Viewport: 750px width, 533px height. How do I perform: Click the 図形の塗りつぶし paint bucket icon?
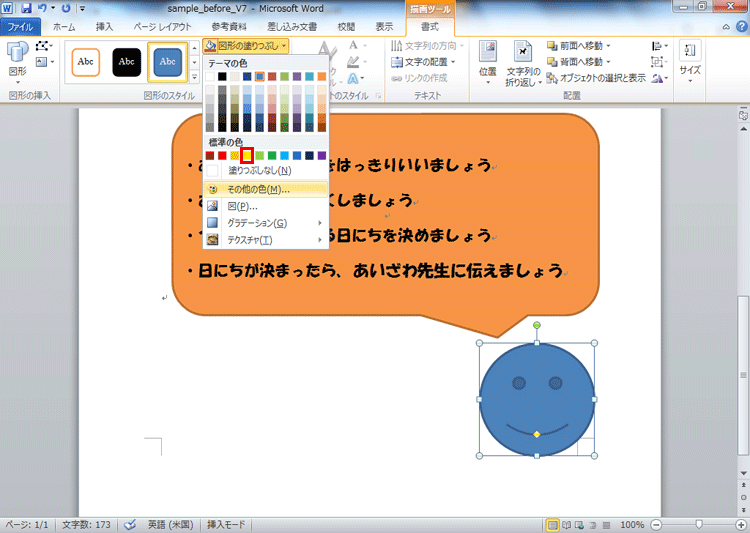(210, 46)
